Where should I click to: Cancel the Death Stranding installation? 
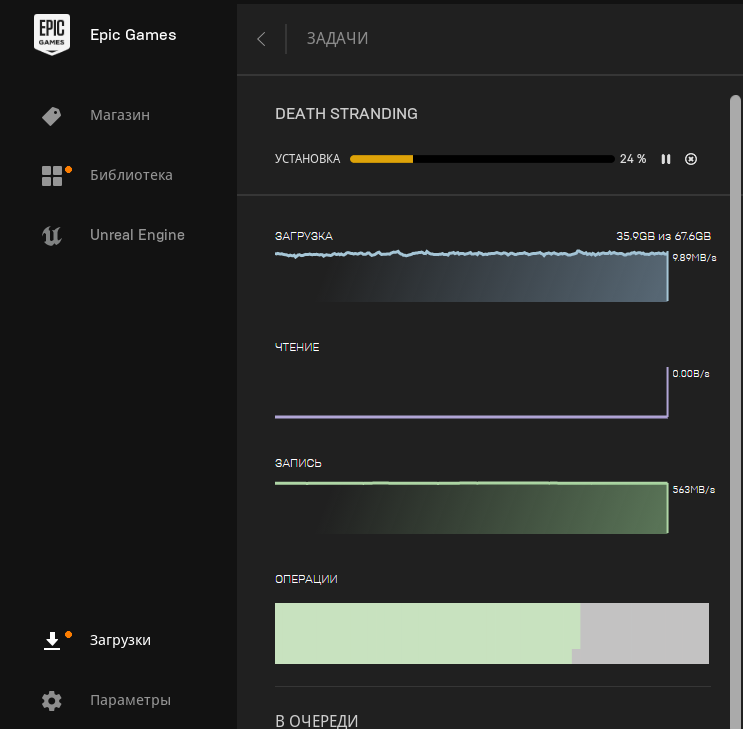[x=691, y=159]
